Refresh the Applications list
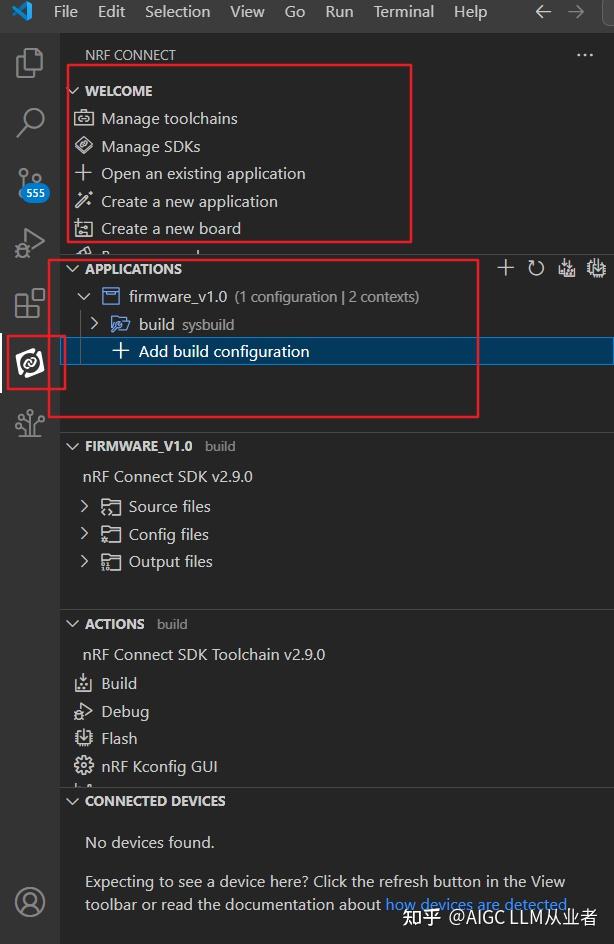Viewport: 614px width, 944px height. tap(536, 268)
